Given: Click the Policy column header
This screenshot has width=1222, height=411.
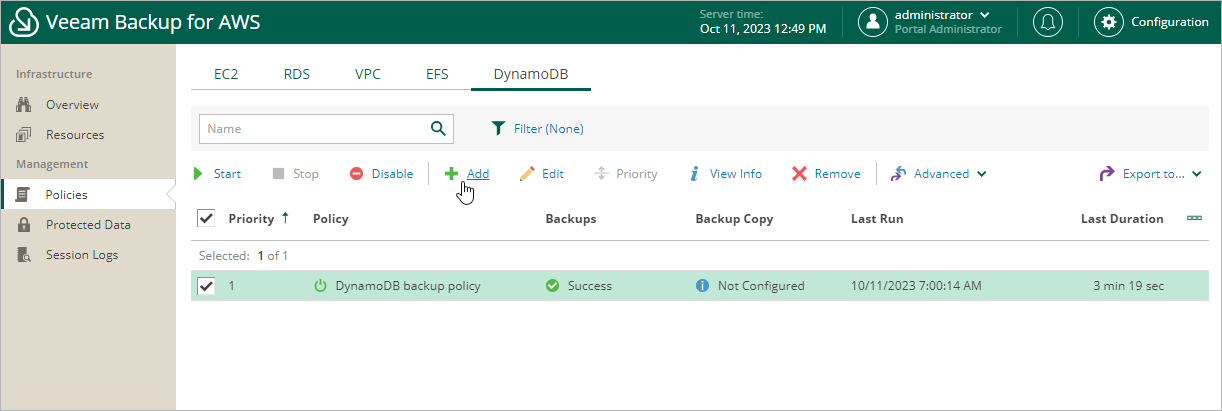Looking at the screenshot, I should 331,218.
